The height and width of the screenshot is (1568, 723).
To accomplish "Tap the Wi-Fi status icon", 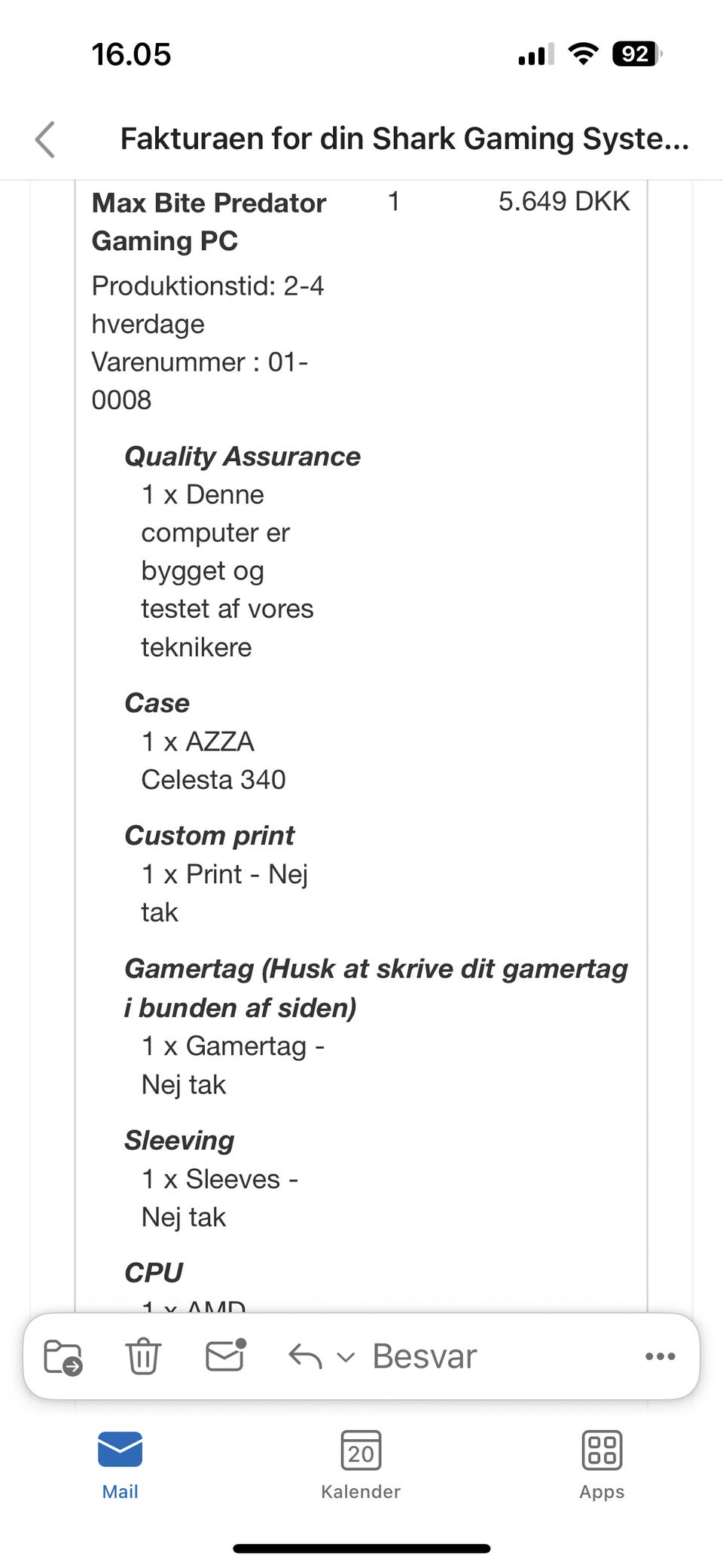I will coord(583,54).
